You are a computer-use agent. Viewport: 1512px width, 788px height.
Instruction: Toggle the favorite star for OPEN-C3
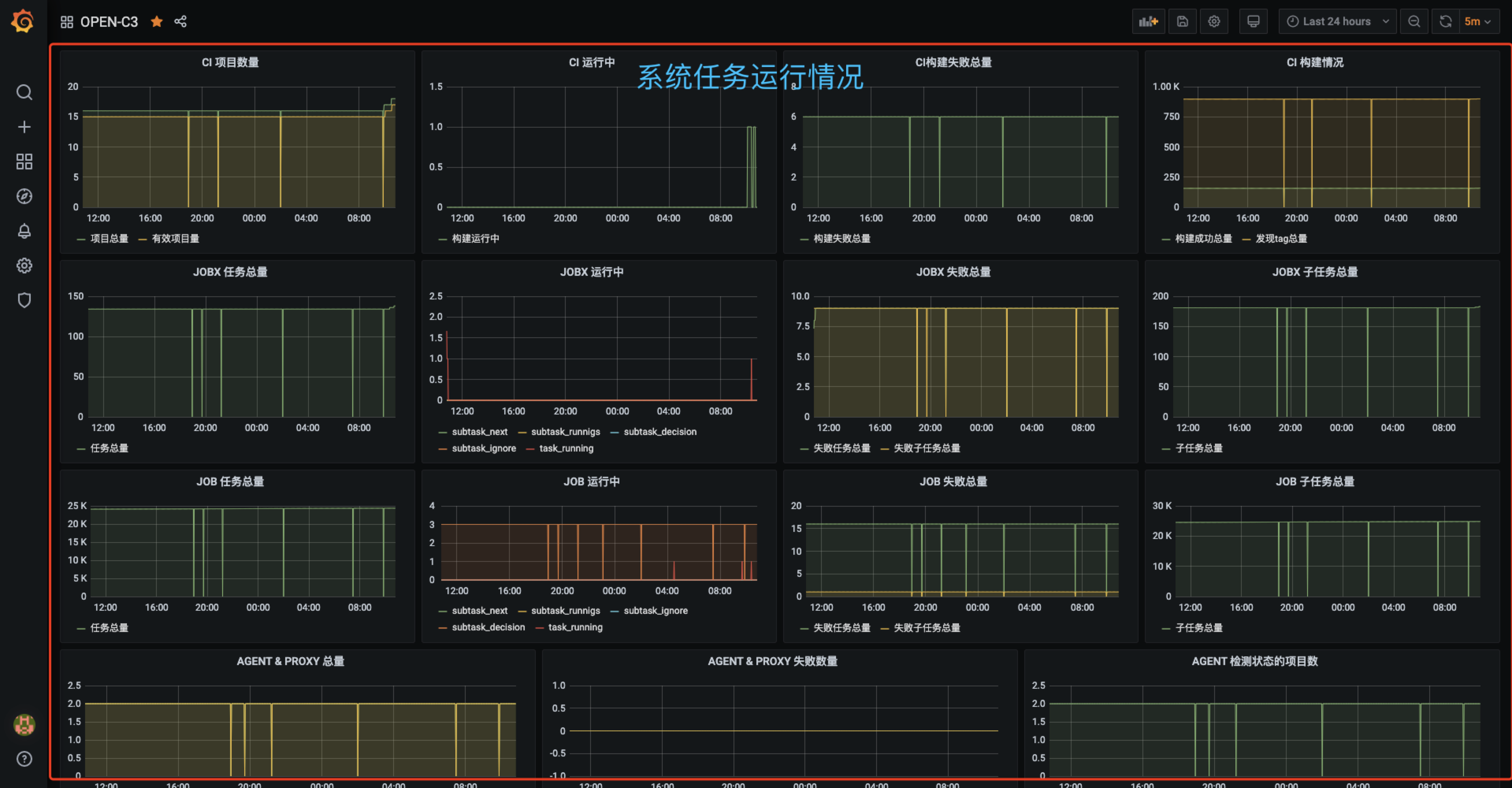click(157, 22)
